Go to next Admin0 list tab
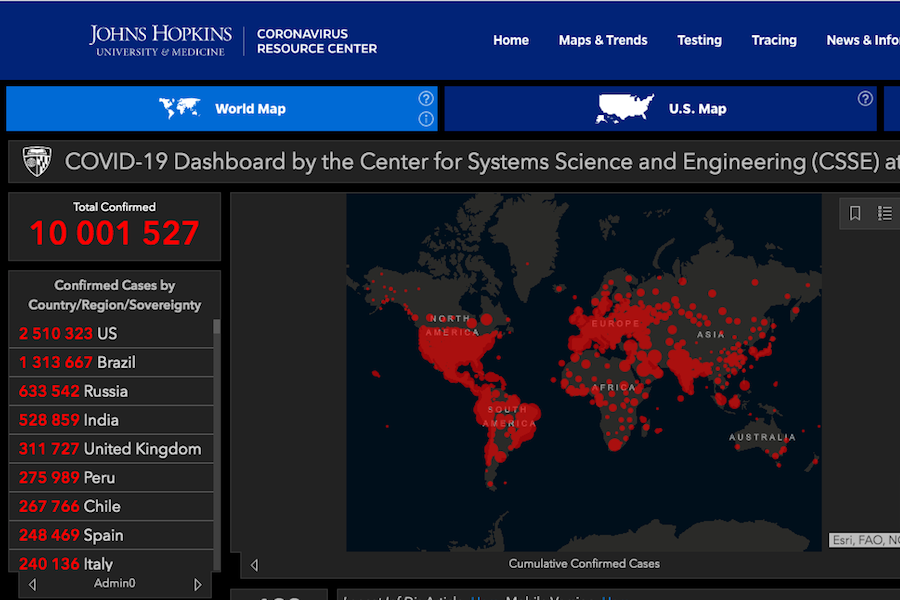Viewport: 900px width, 600px height. coord(197,584)
